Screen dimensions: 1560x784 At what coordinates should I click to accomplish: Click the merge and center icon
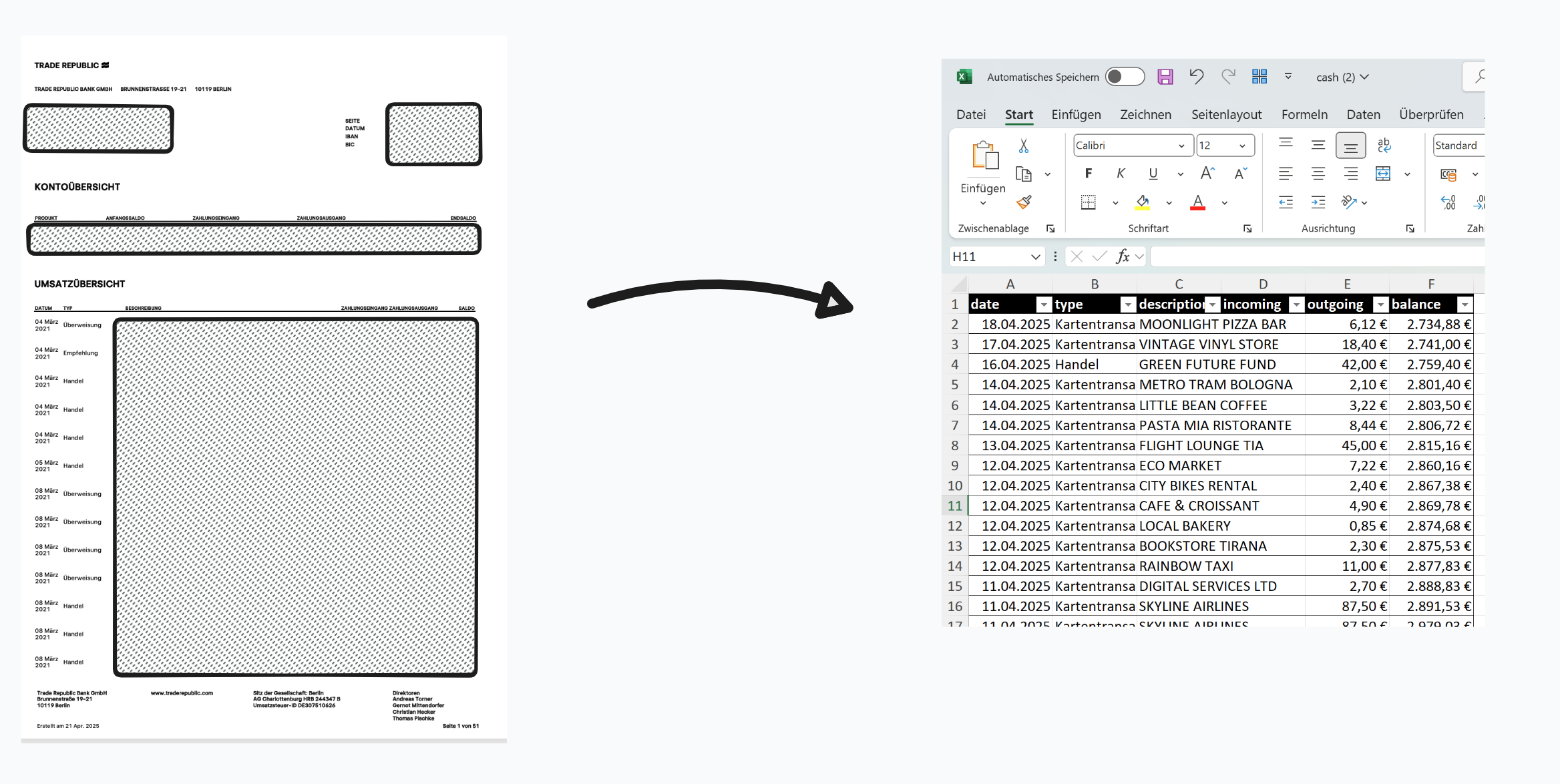pyautogui.click(x=1383, y=174)
